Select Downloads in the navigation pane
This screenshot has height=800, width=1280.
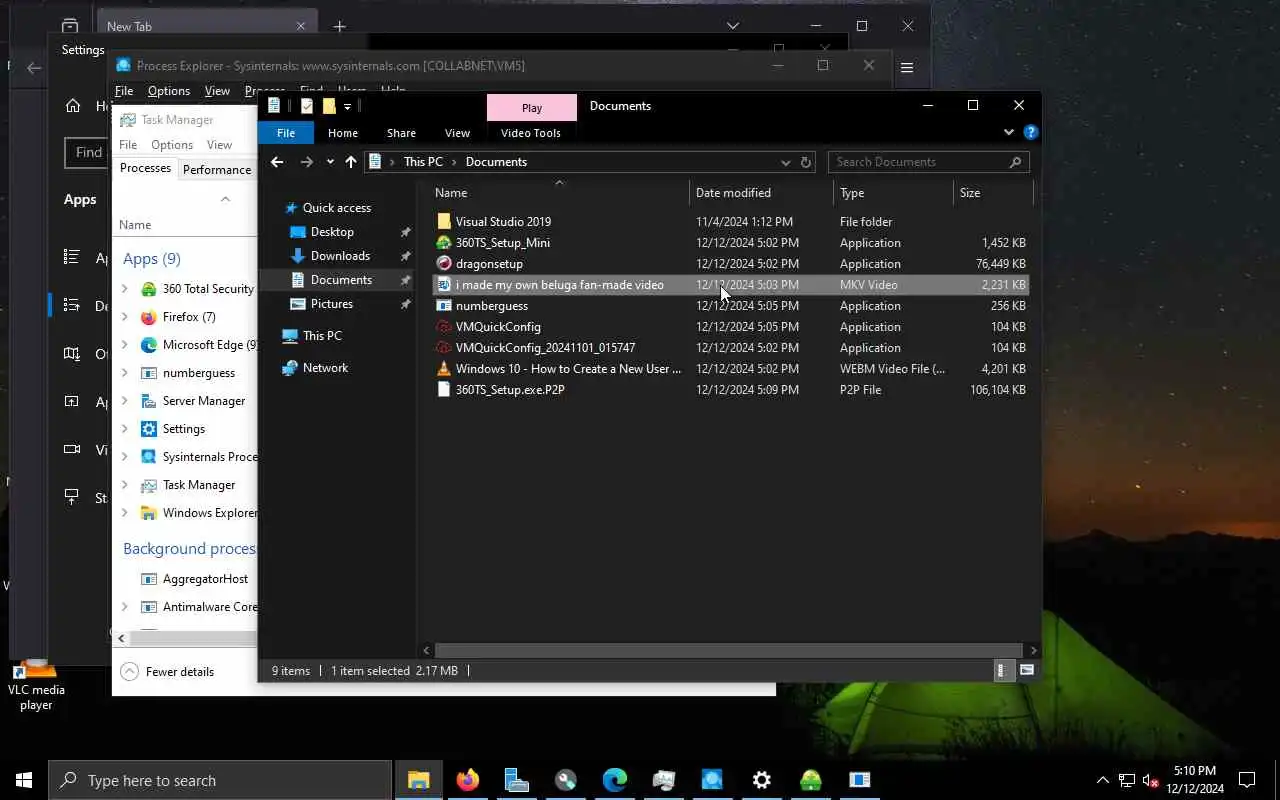click(340, 256)
